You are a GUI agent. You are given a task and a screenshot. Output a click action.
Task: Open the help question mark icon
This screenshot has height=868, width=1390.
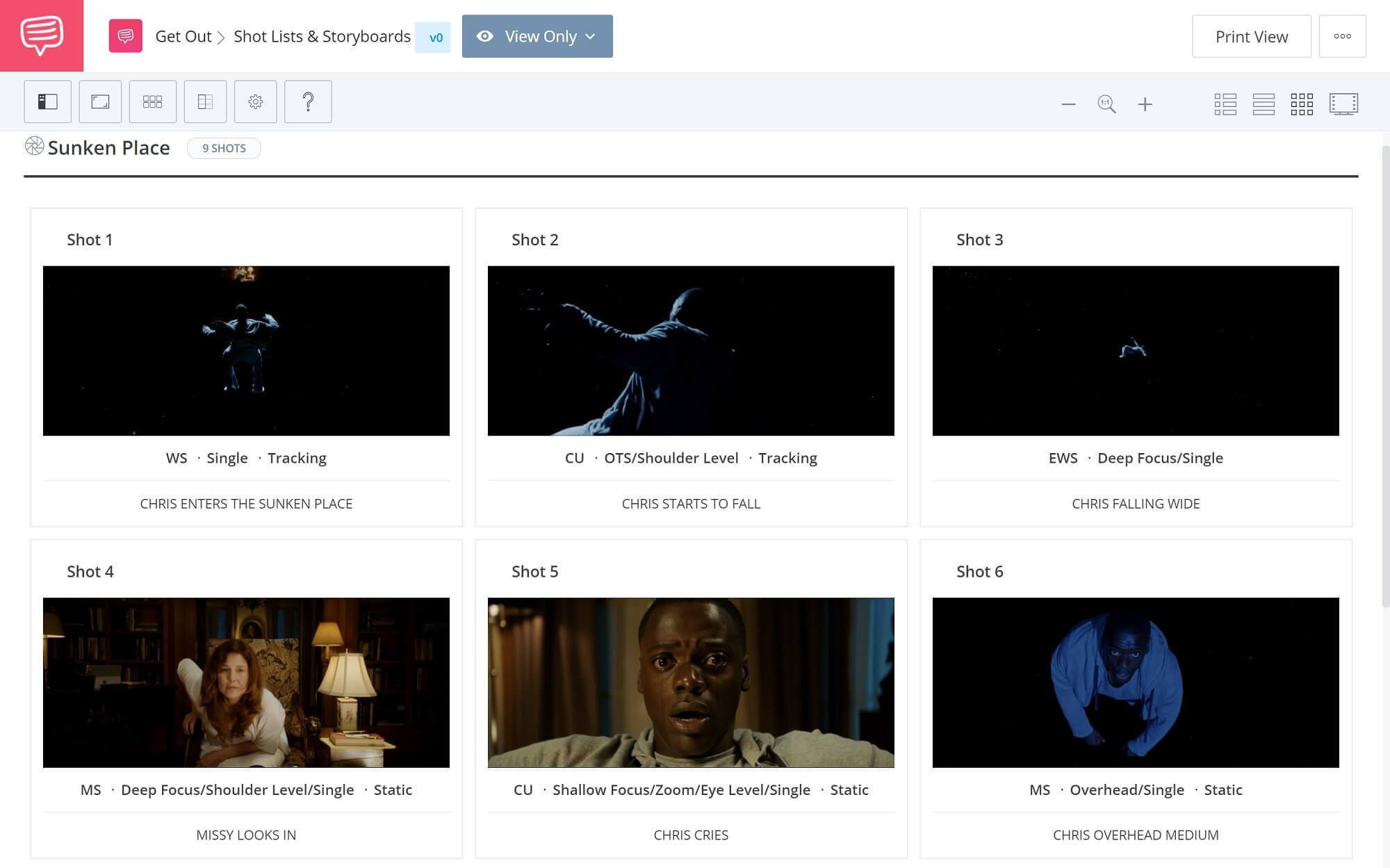[x=308, y=101]
